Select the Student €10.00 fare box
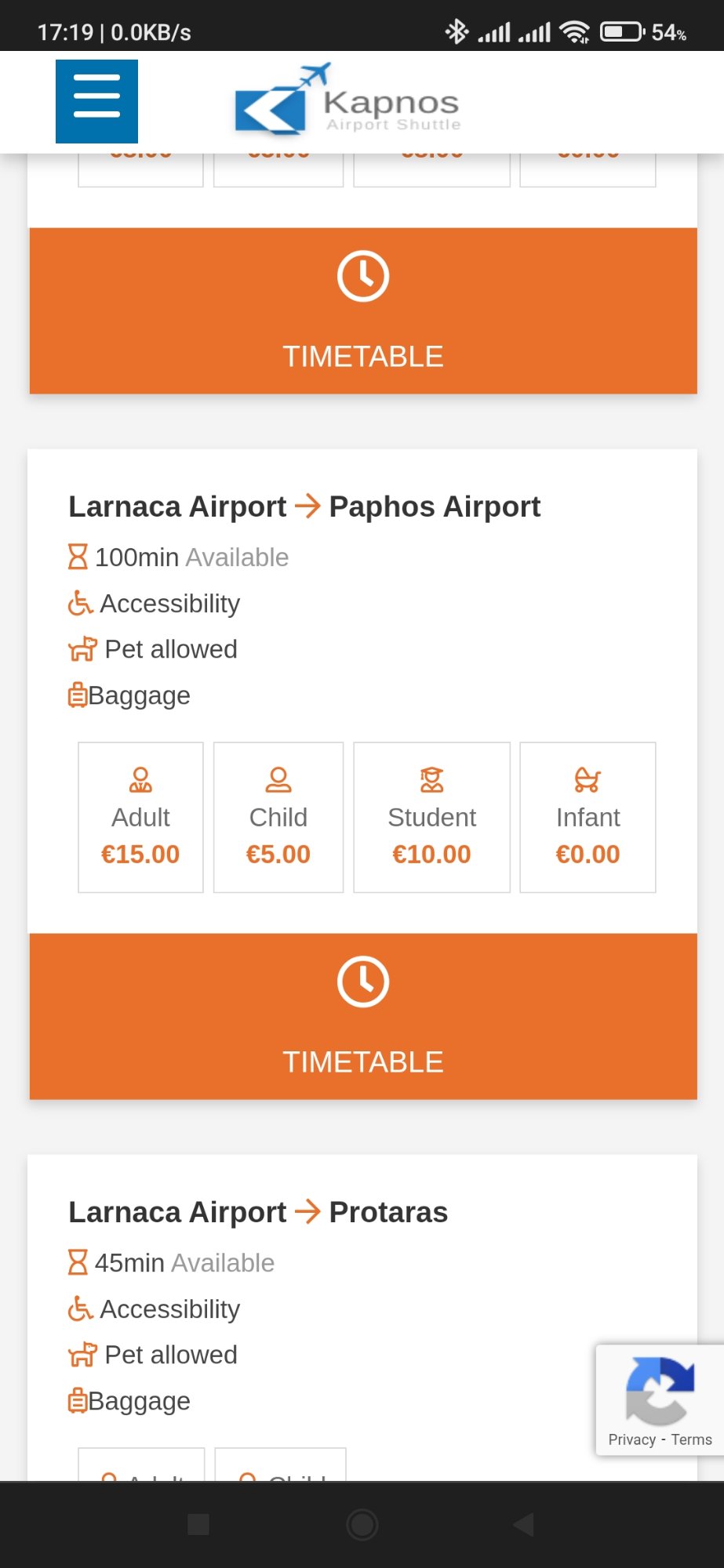Viewport: 724px width, 1568px height. [x=431, y=817]
